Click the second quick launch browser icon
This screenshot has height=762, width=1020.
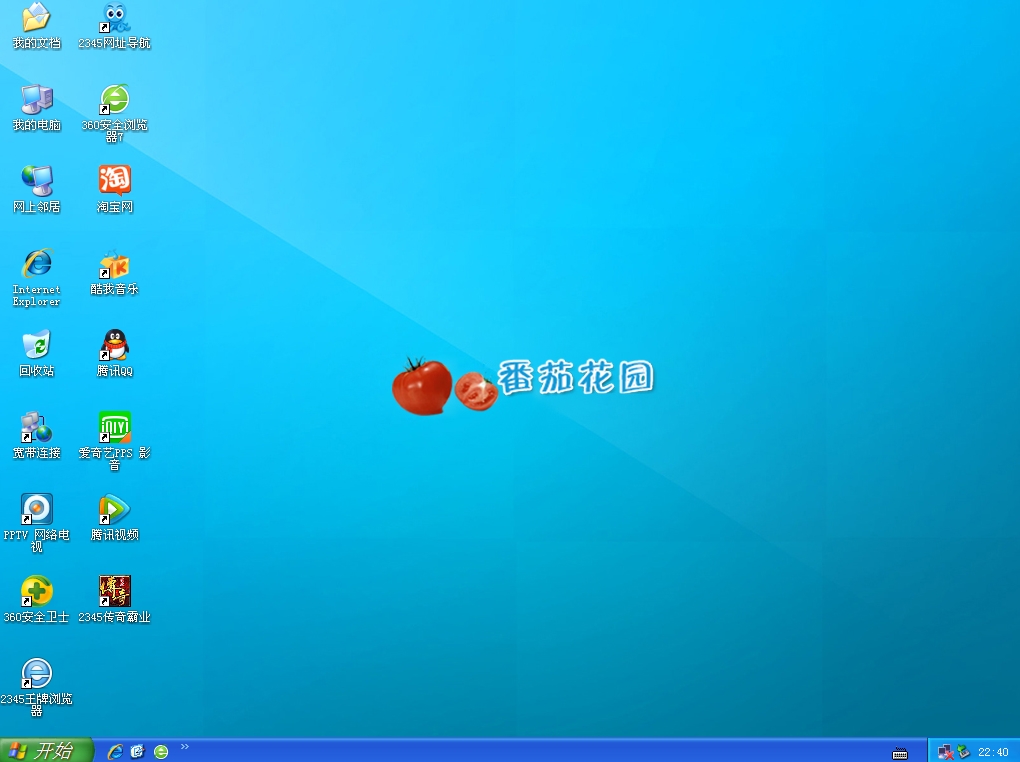tap(137, 752)
